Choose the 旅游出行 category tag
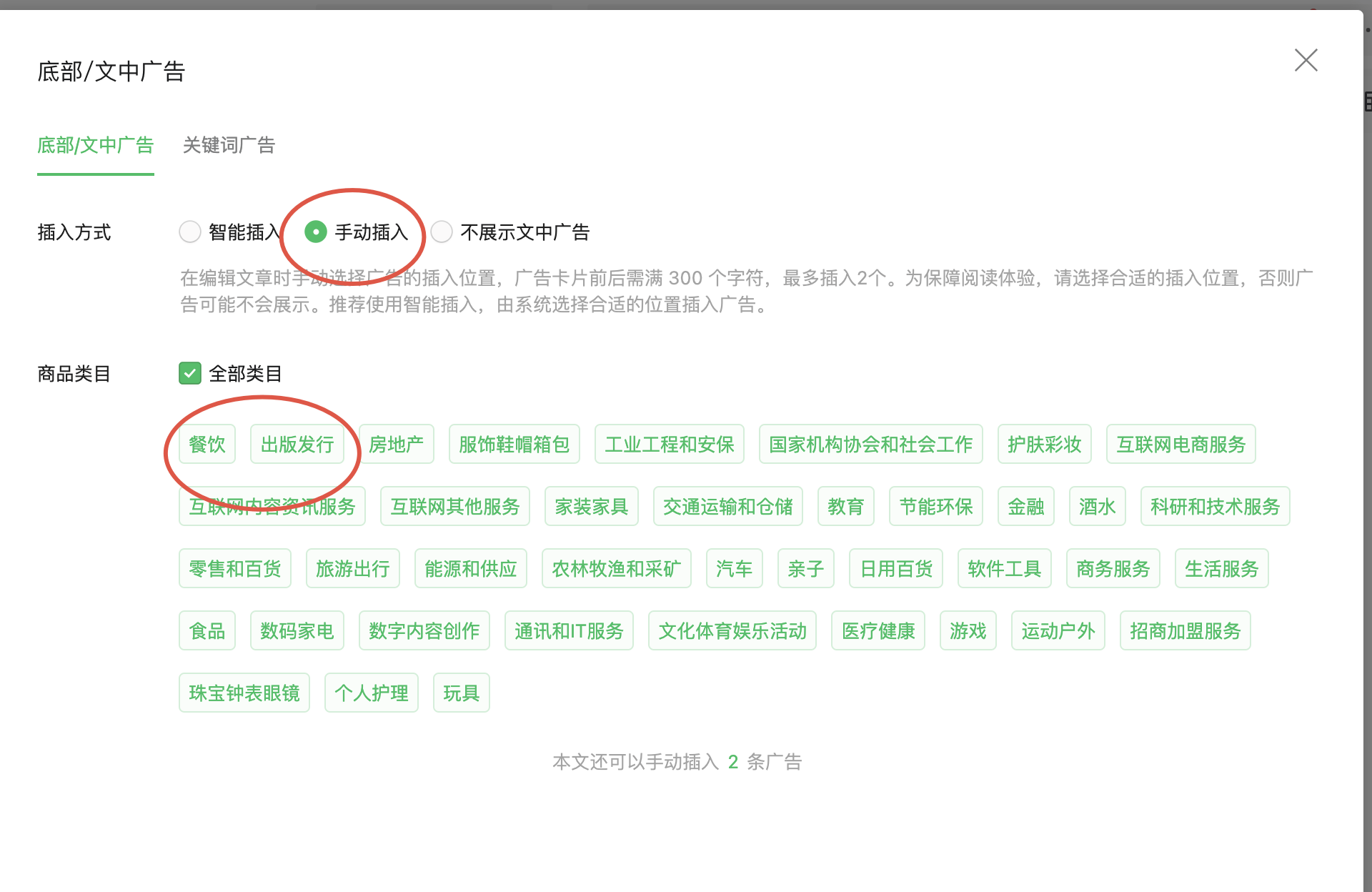Image resolution: width=1372 pixels, height=892 pixels. click(353, 568)
